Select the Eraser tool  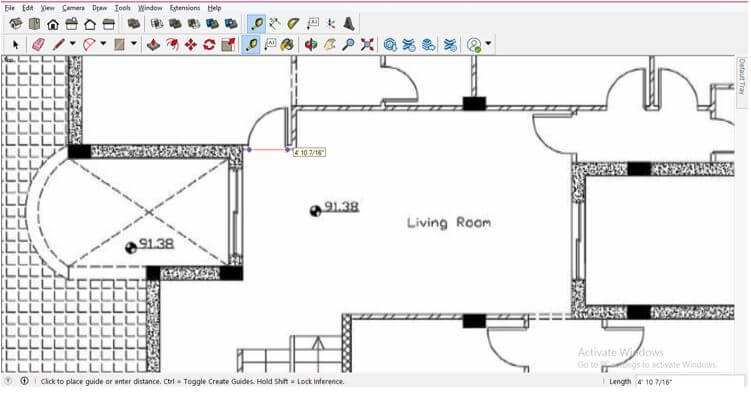[x=38, y=45]
